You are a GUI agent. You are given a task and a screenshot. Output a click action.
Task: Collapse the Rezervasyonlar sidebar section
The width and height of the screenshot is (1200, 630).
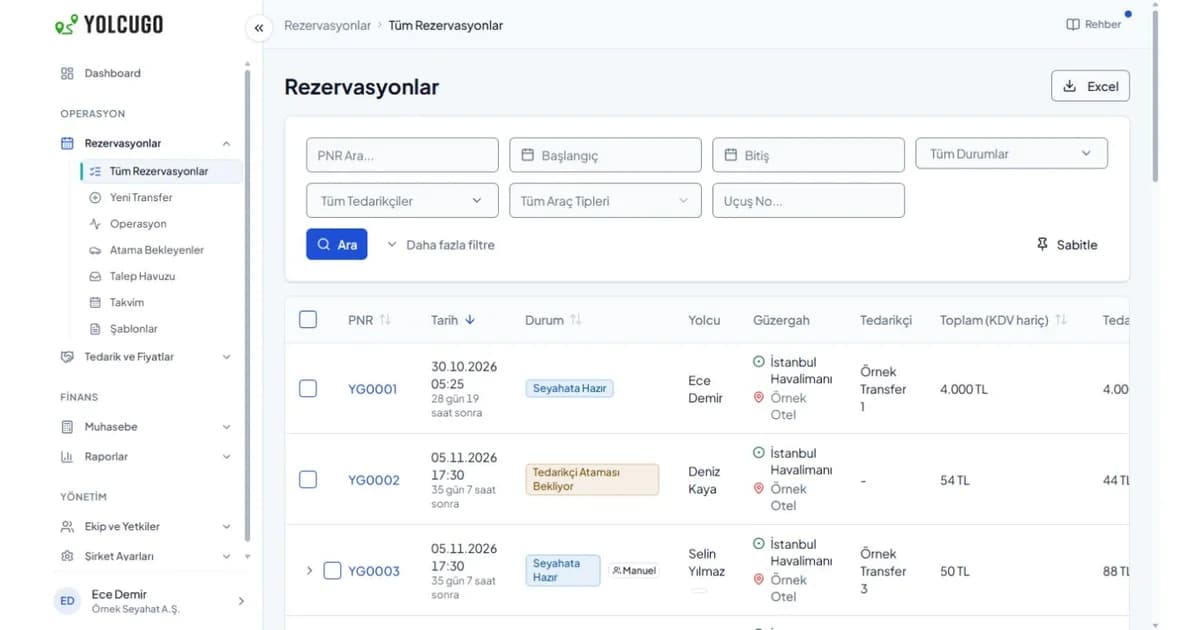coord(226,143)
